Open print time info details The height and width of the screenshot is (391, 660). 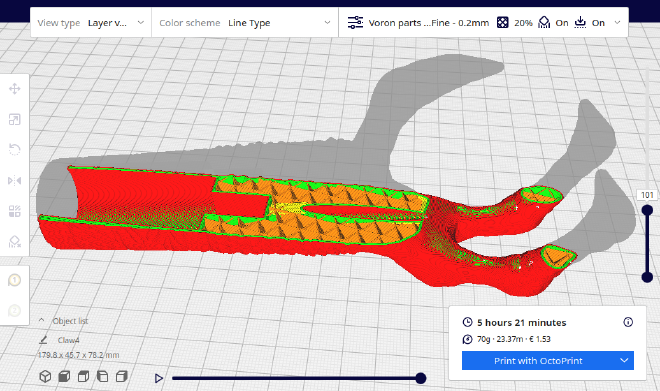pos(628,322)
